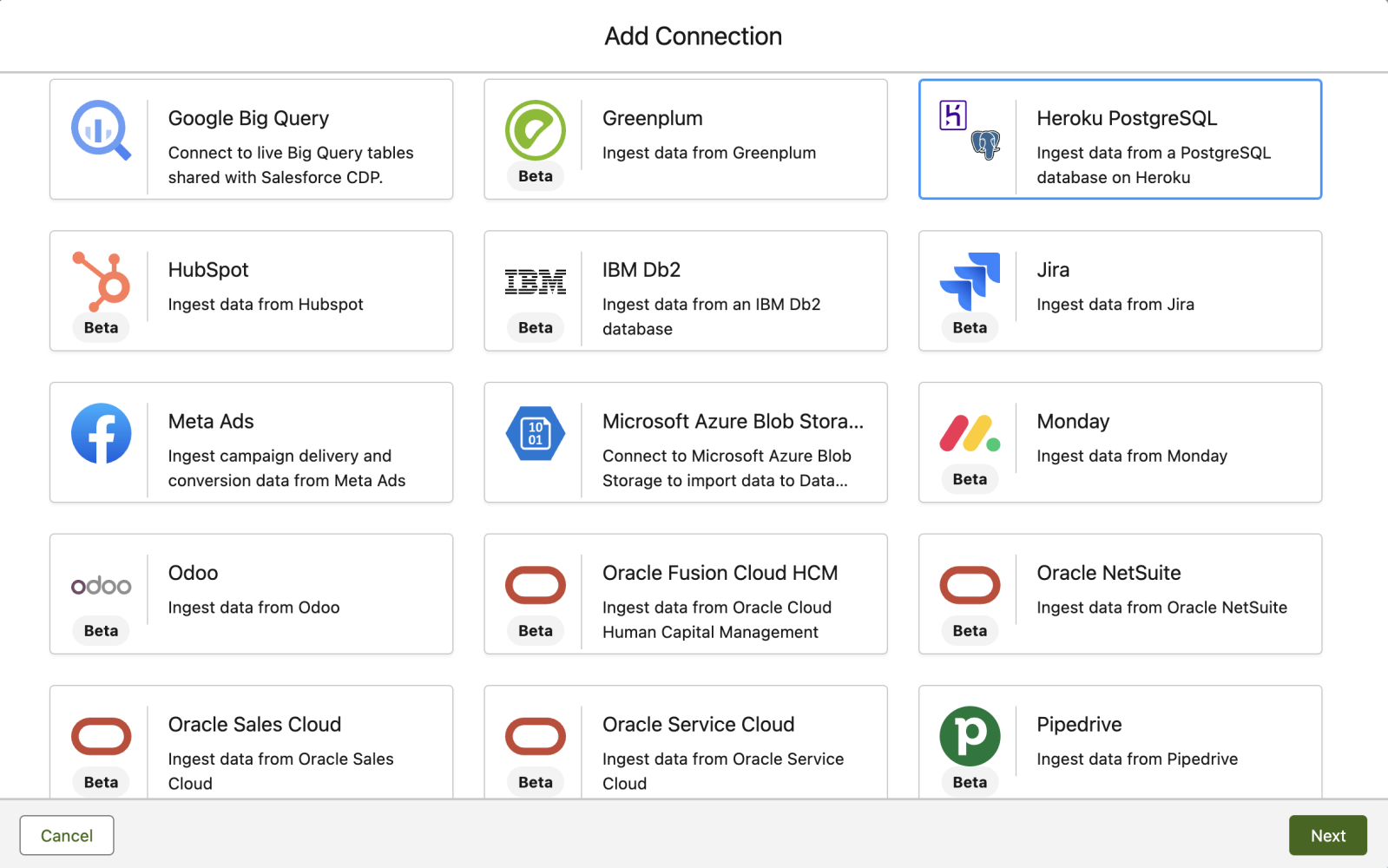The image size is (1388, 868).
Task: Click the Beta badge under Oracle Service Cloud
Action: [536, 782]
